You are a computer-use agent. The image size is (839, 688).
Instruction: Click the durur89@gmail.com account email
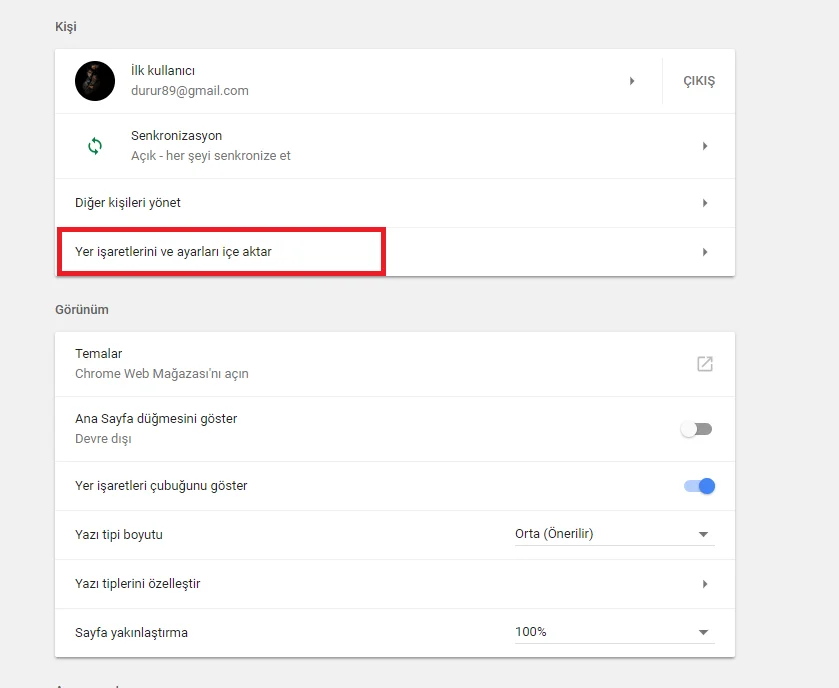pyautogui.click(x=189, y=91)
